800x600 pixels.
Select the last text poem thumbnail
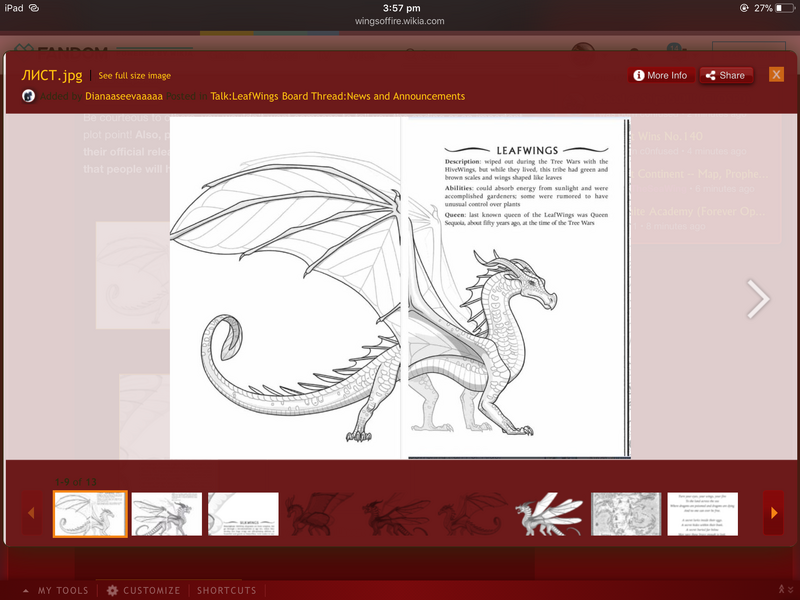click(x=702, y=513)
